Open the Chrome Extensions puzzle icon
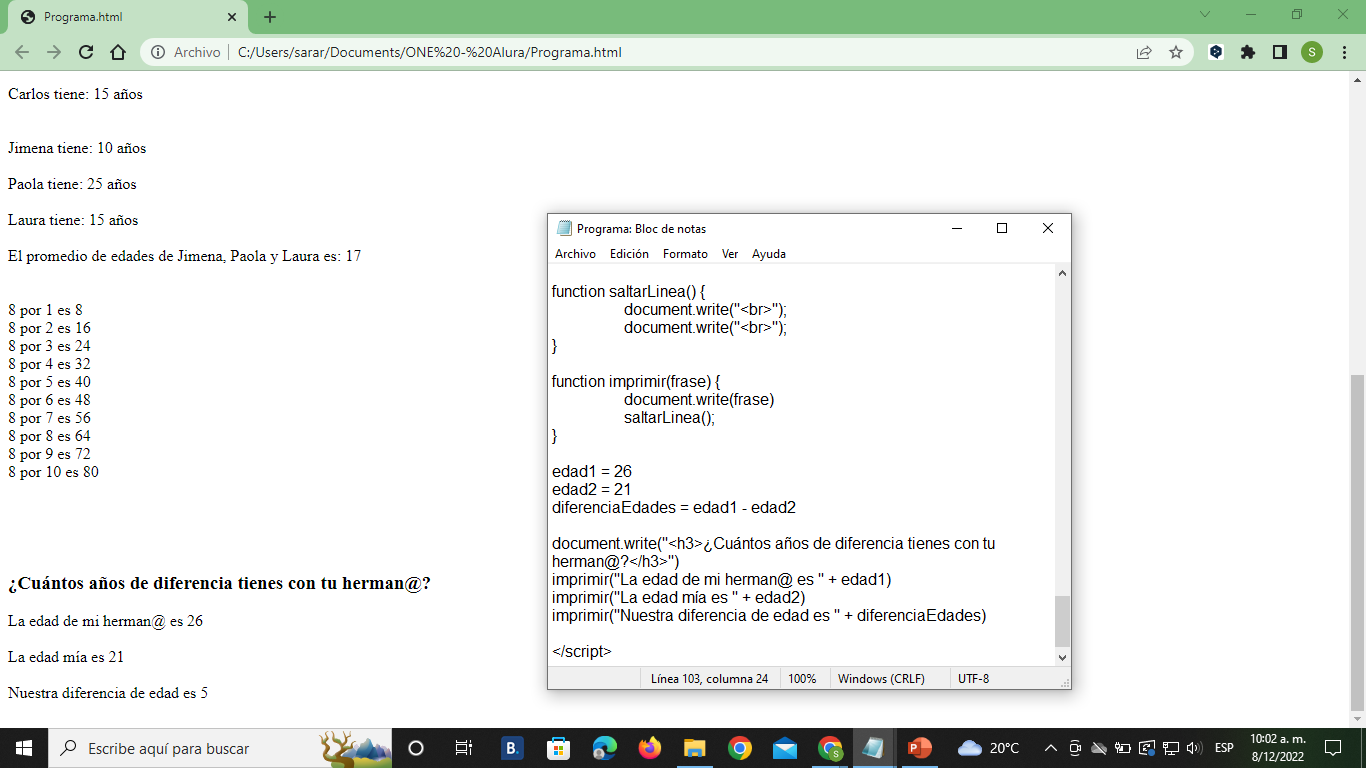Viewport: 1366px width, 768px height. point(1248,52)
